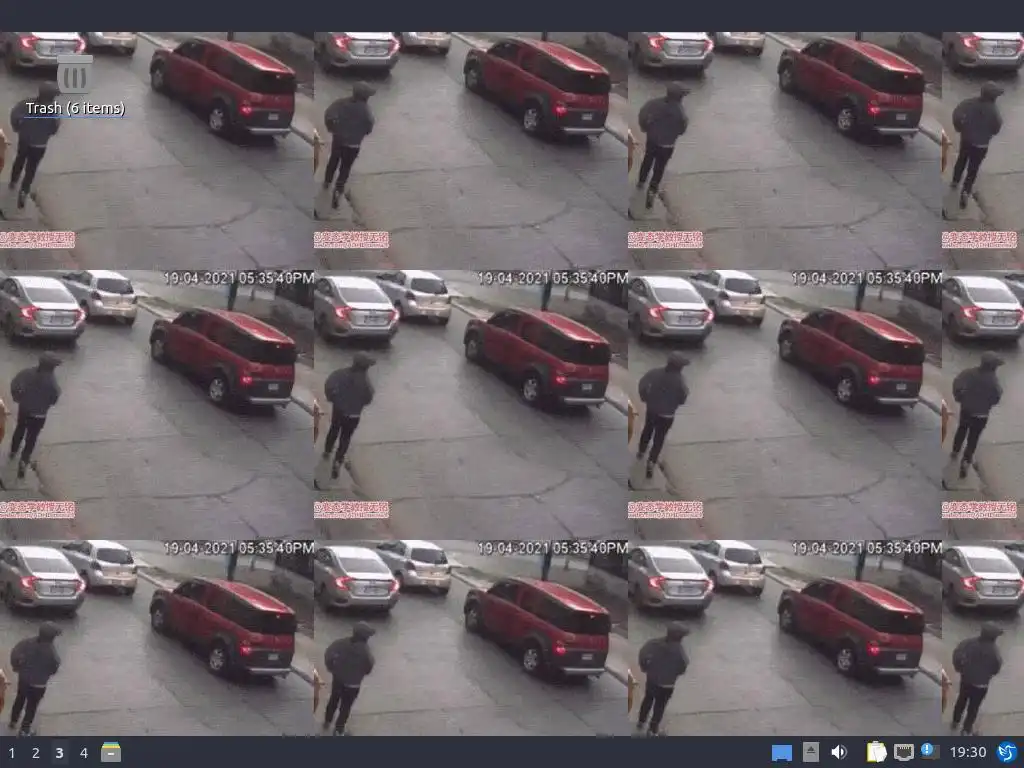Switch to workspace 4 in the pager

[84, 753]
